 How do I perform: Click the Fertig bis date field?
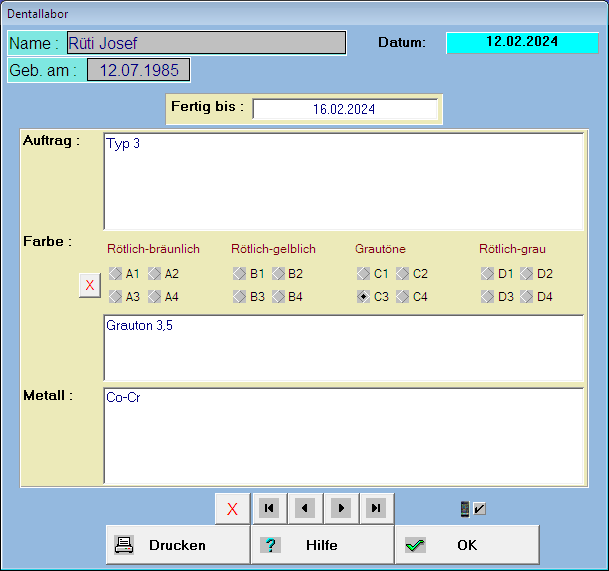tap(344, 109)
